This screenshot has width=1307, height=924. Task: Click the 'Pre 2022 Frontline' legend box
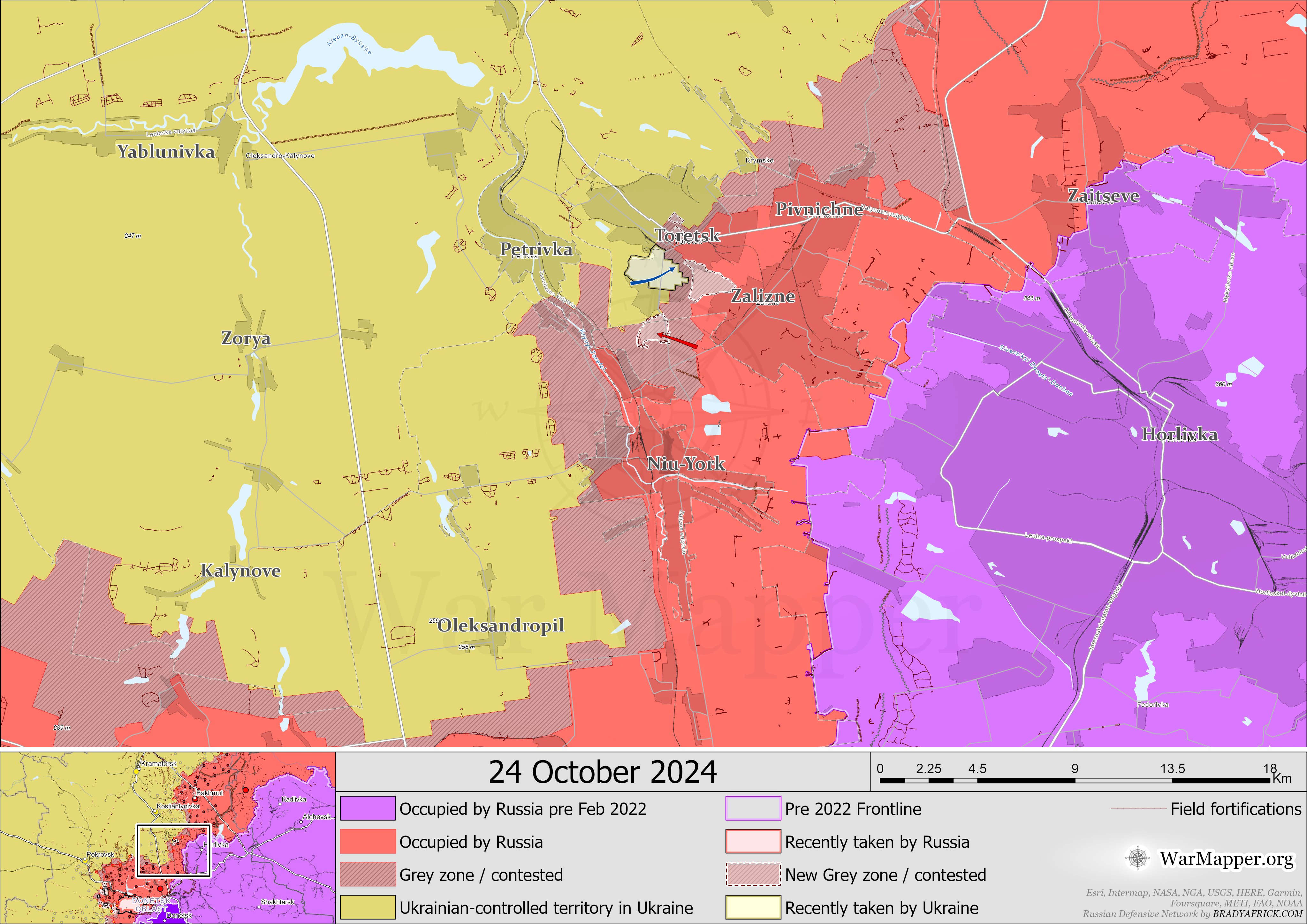[x=753, y=808]
